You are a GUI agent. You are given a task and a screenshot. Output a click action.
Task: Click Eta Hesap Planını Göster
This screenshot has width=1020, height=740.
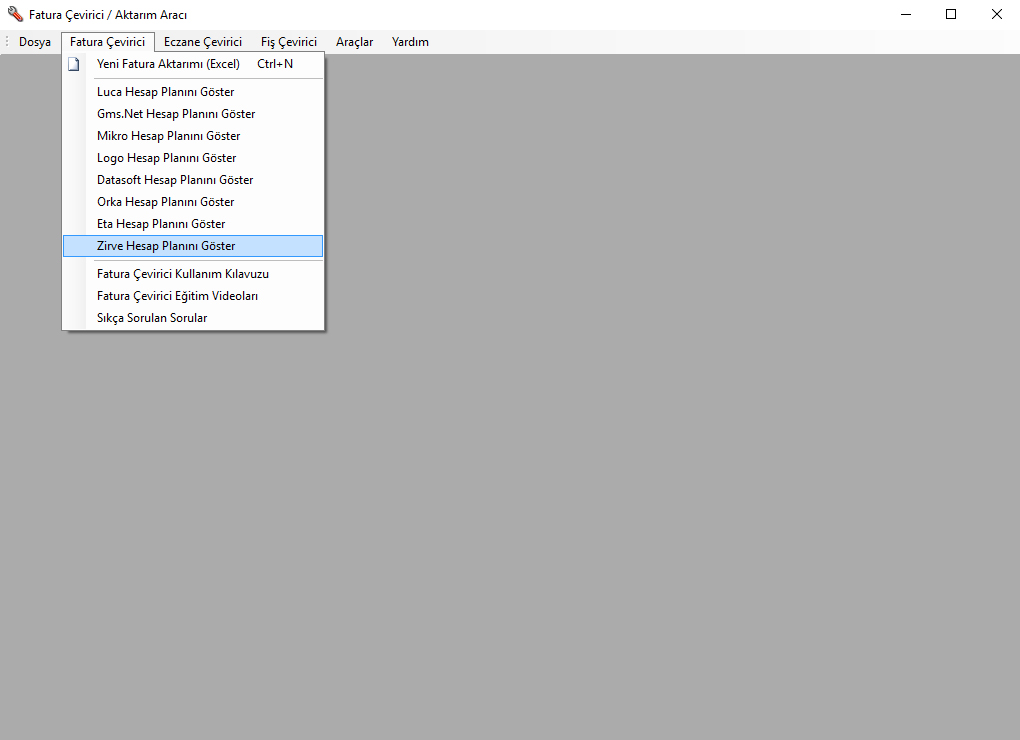pyautogui.click(x=193, y=224)
